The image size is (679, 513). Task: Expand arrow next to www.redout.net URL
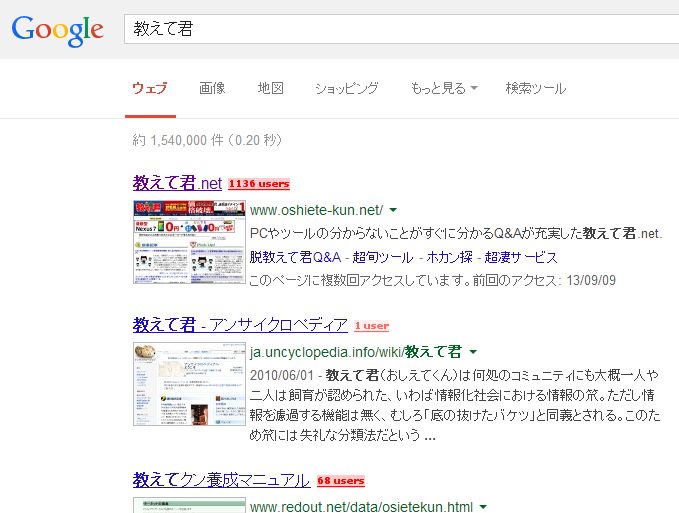(483, 506)
